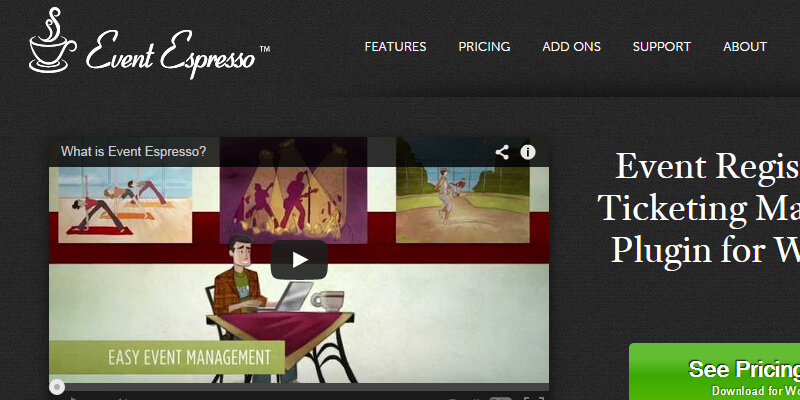Play the video with the center play button

pyautogui.click(x=299, y=260)
